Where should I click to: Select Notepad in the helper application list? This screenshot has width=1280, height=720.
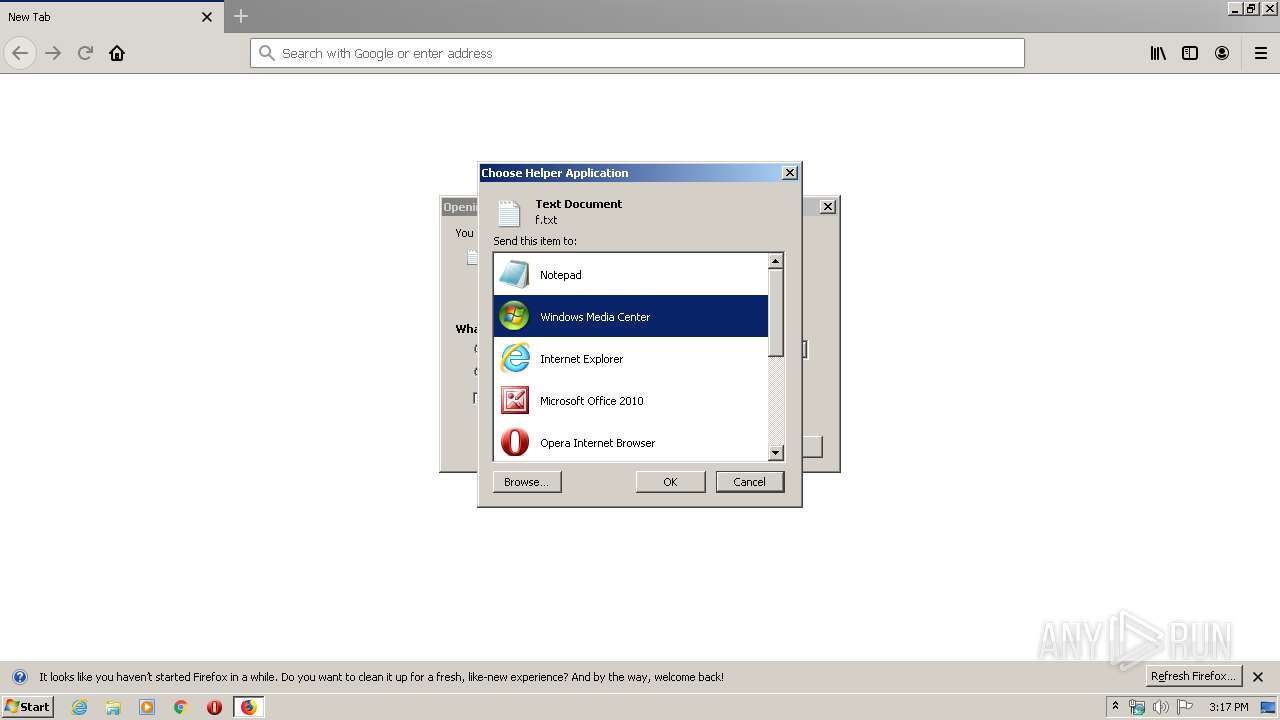tap(631, 275)
